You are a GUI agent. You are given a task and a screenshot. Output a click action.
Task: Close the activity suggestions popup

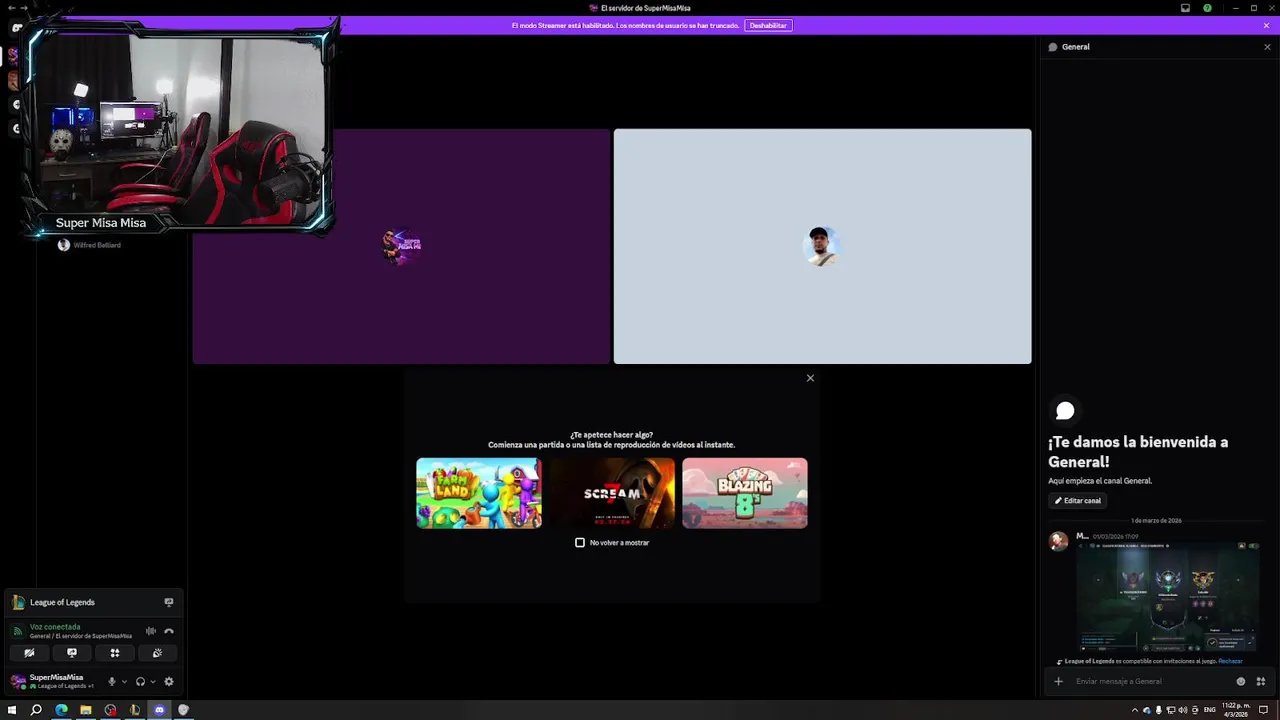pyautogui.click(x=810, y=378)
